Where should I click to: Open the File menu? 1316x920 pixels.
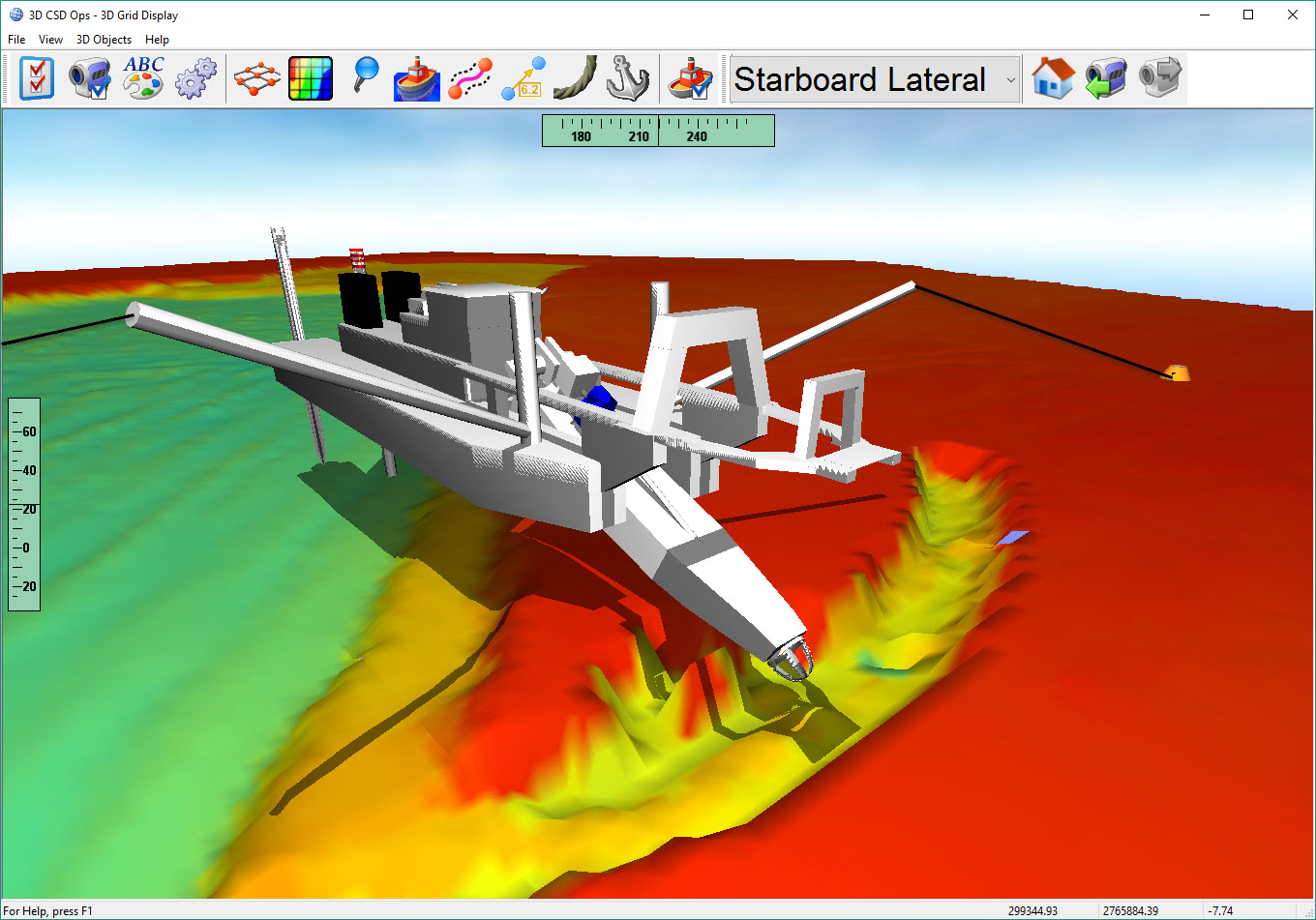click(16, 40)
